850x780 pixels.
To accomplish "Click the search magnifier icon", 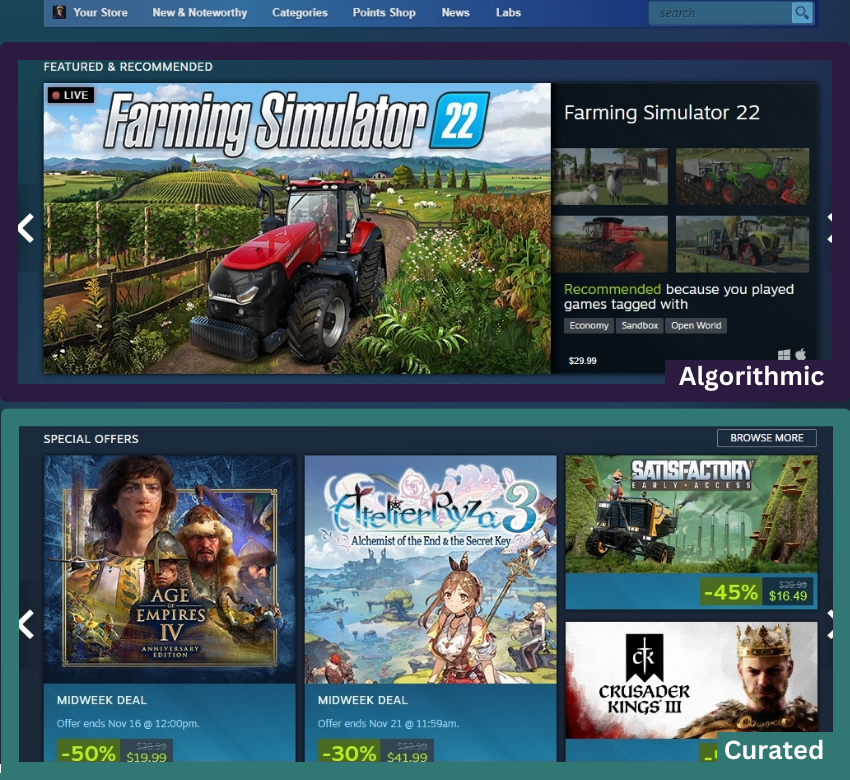I will [x=802, y=12].
